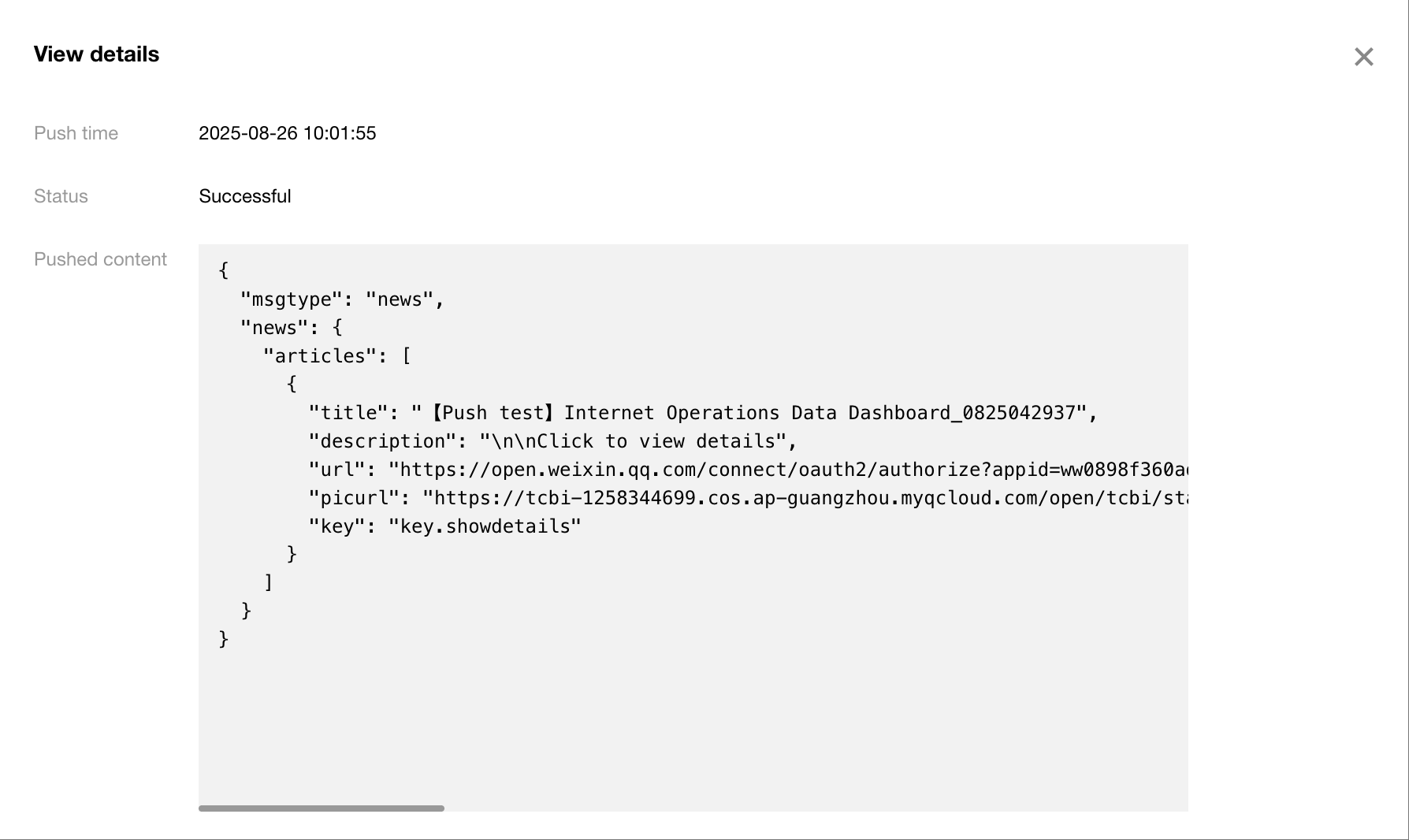Click empty area below the JSON code
Viewport: 1409px width, 840px height.
coord(692,725)
